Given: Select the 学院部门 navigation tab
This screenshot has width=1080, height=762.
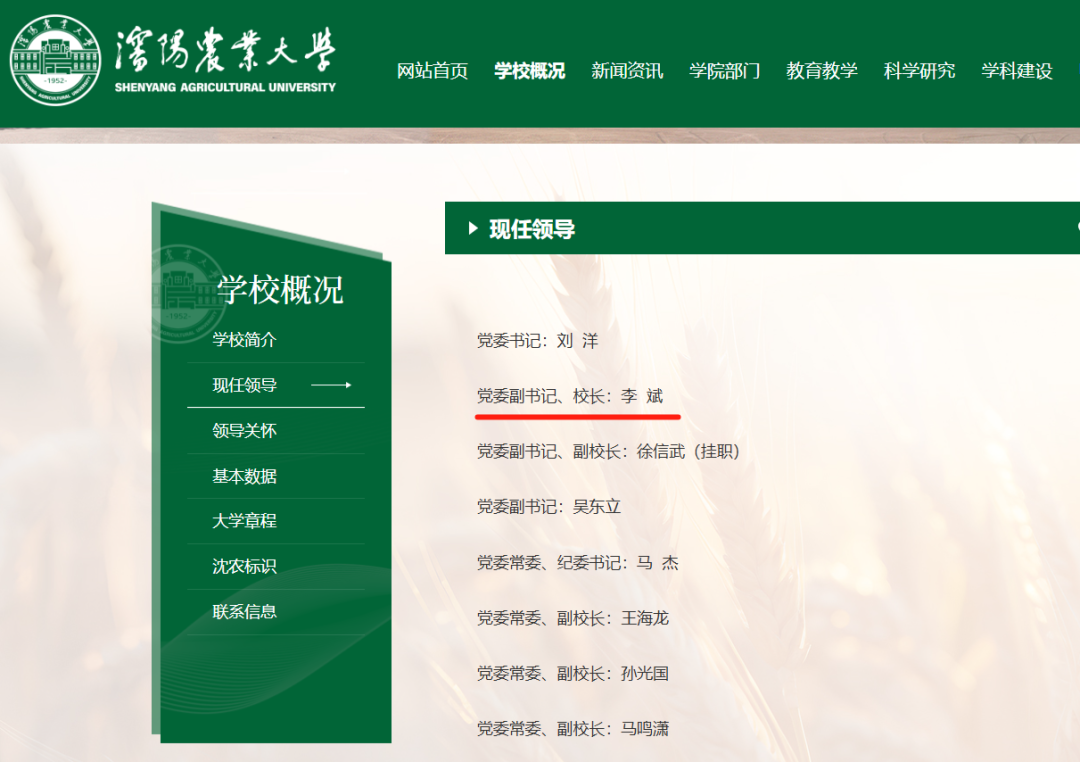Looking at the screenshot, I should 725,72.
